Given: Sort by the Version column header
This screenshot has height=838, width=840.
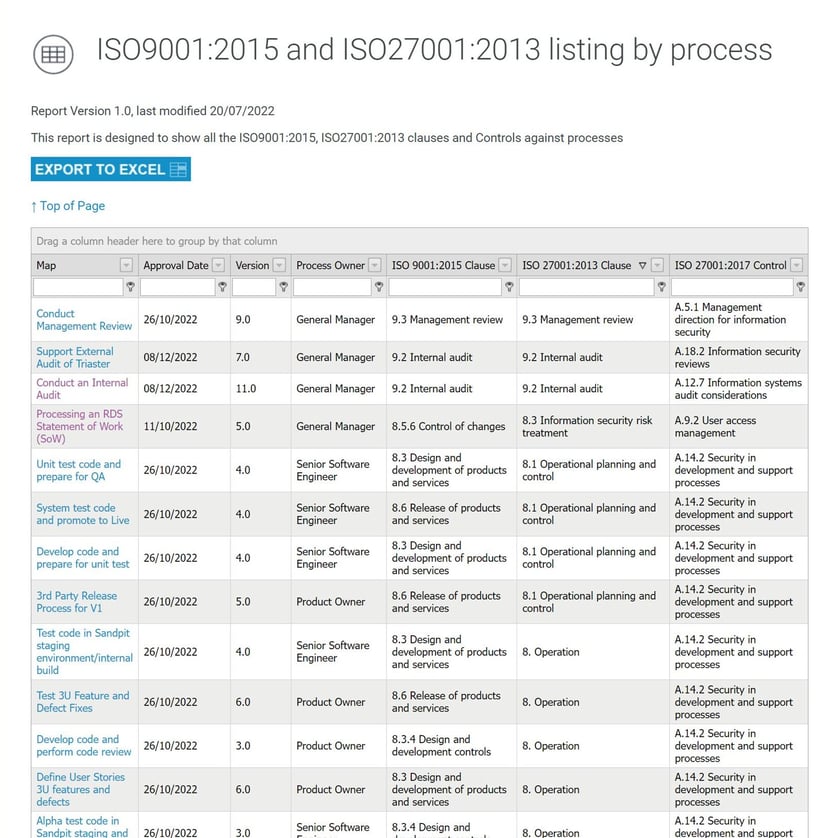Looking at the screenshot, I should tap(252, 265).
